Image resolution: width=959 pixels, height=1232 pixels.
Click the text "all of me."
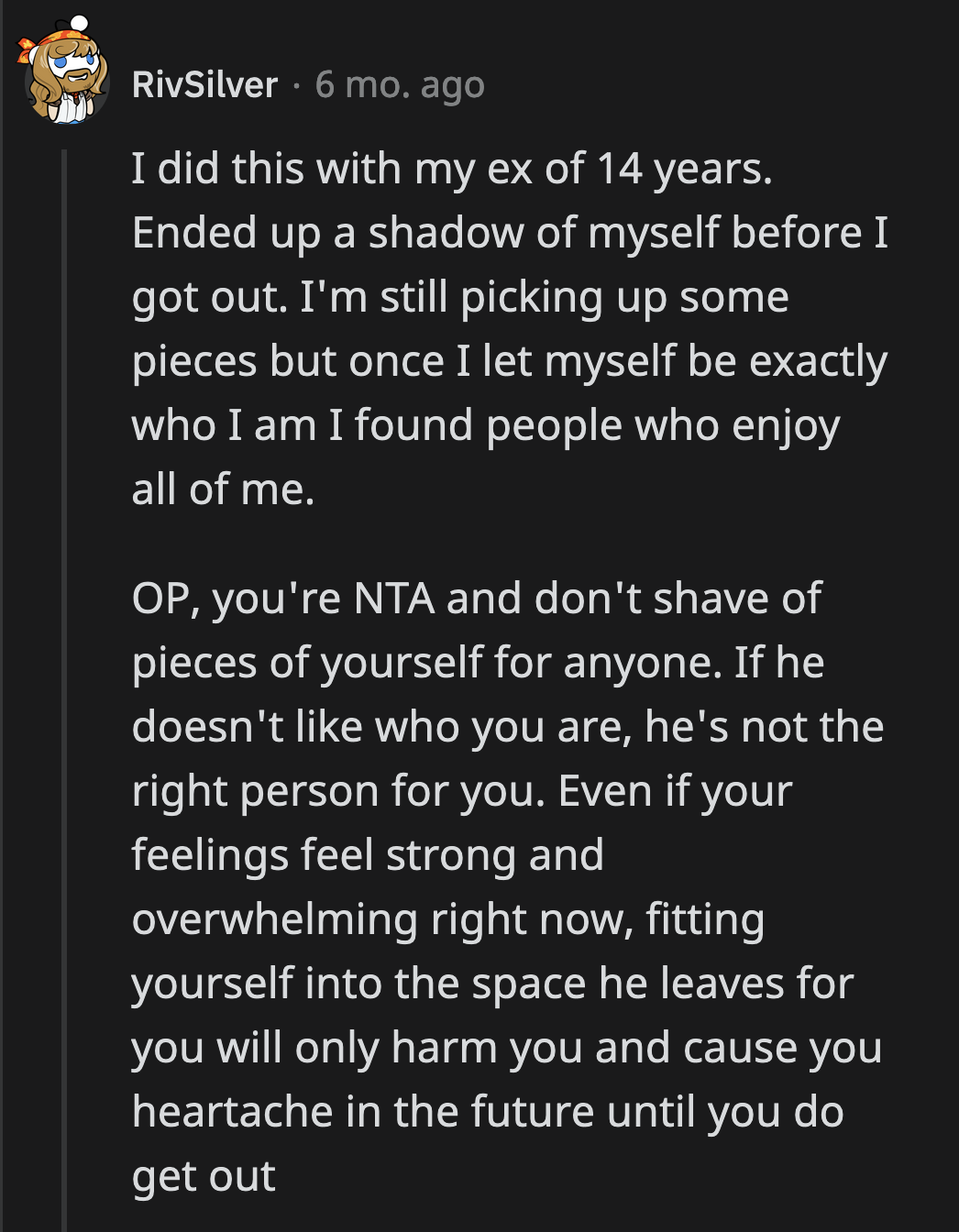tap(223, 489)
